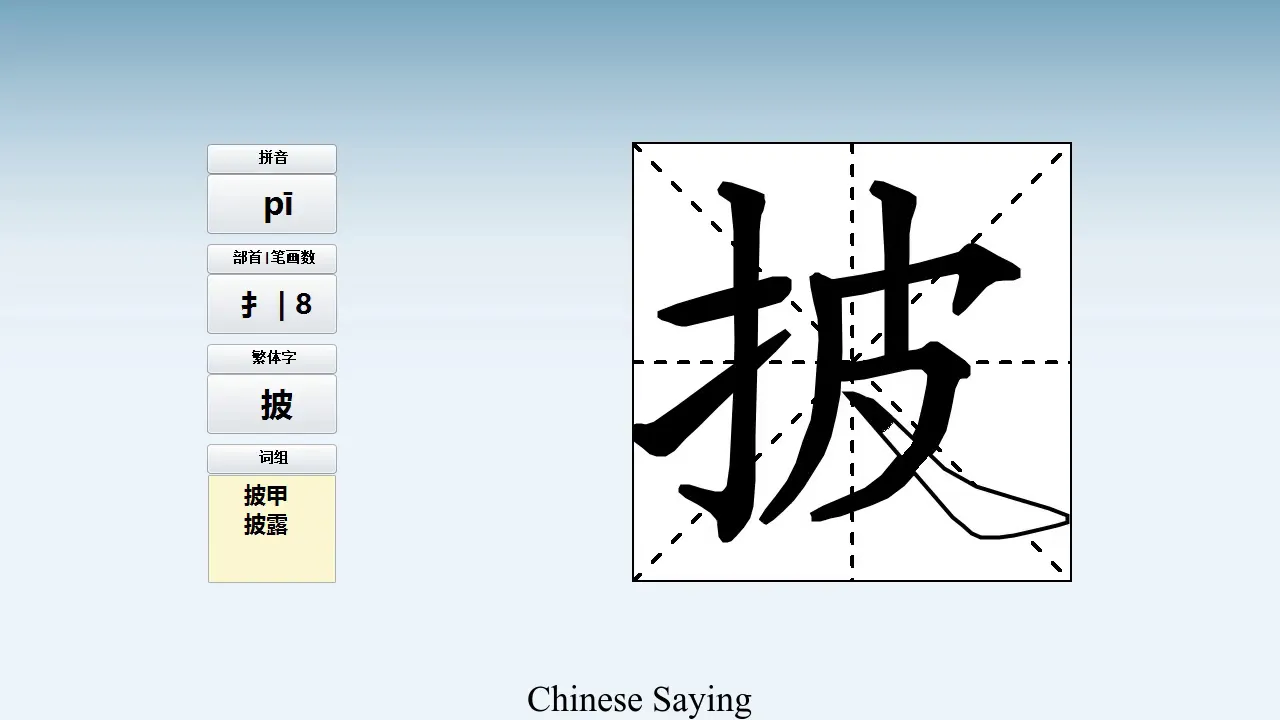Click the 词组 label button
Image resolution: width=1280 pixels, height=720 pixels.
click(272, 458)
